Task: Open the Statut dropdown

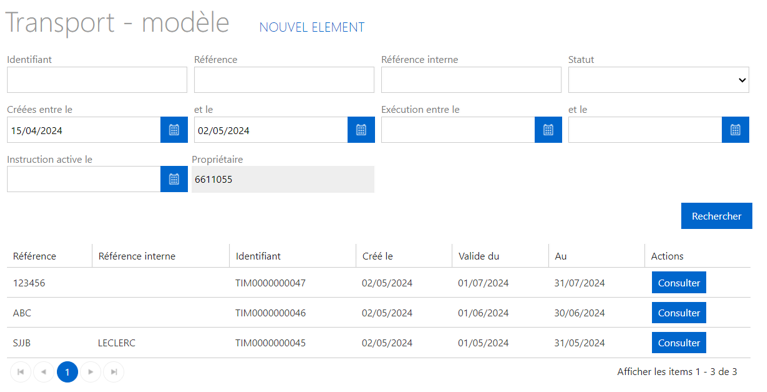Action: tap(658, 80)
